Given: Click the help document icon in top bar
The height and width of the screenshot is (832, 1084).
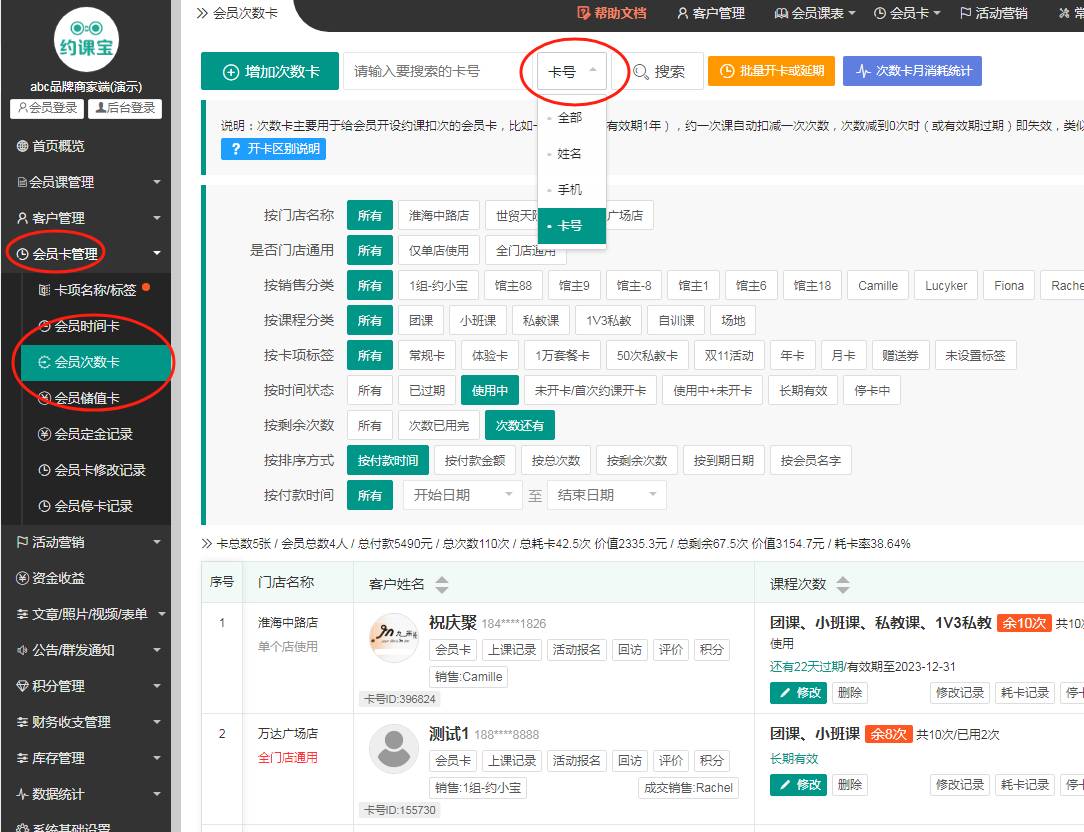Looking at the screenshot, I should pyautogui.click(x=583, y=12).
